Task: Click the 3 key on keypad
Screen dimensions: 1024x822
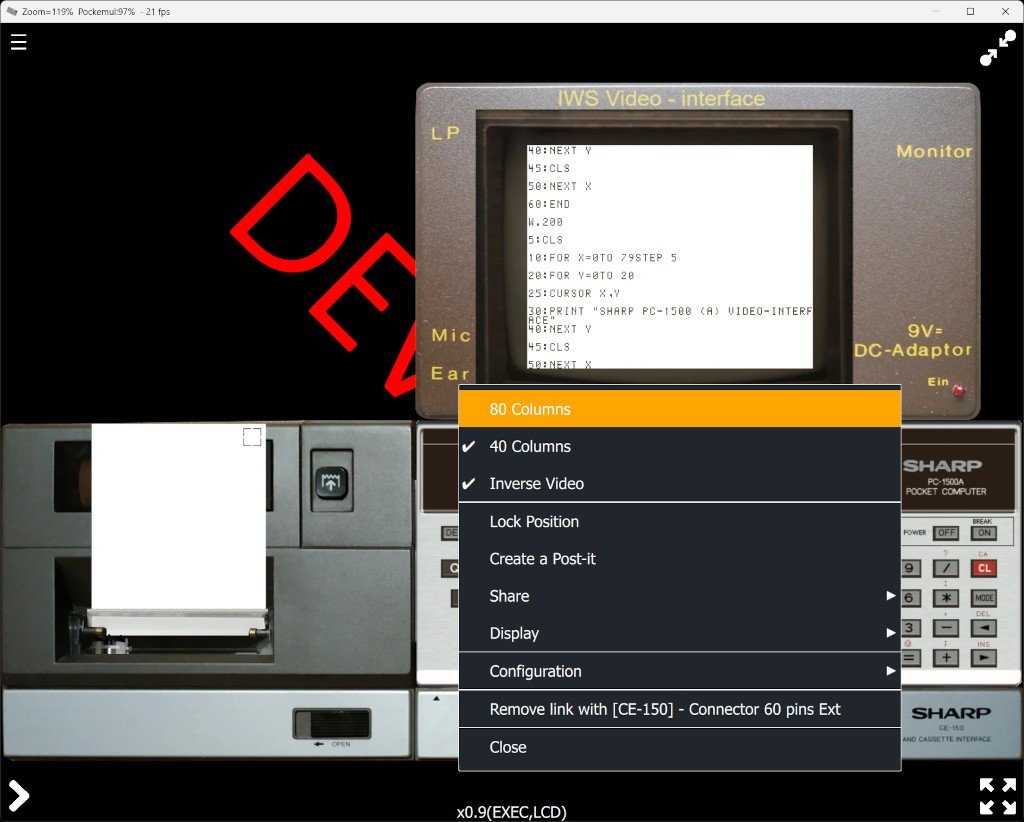Action: 911,628
